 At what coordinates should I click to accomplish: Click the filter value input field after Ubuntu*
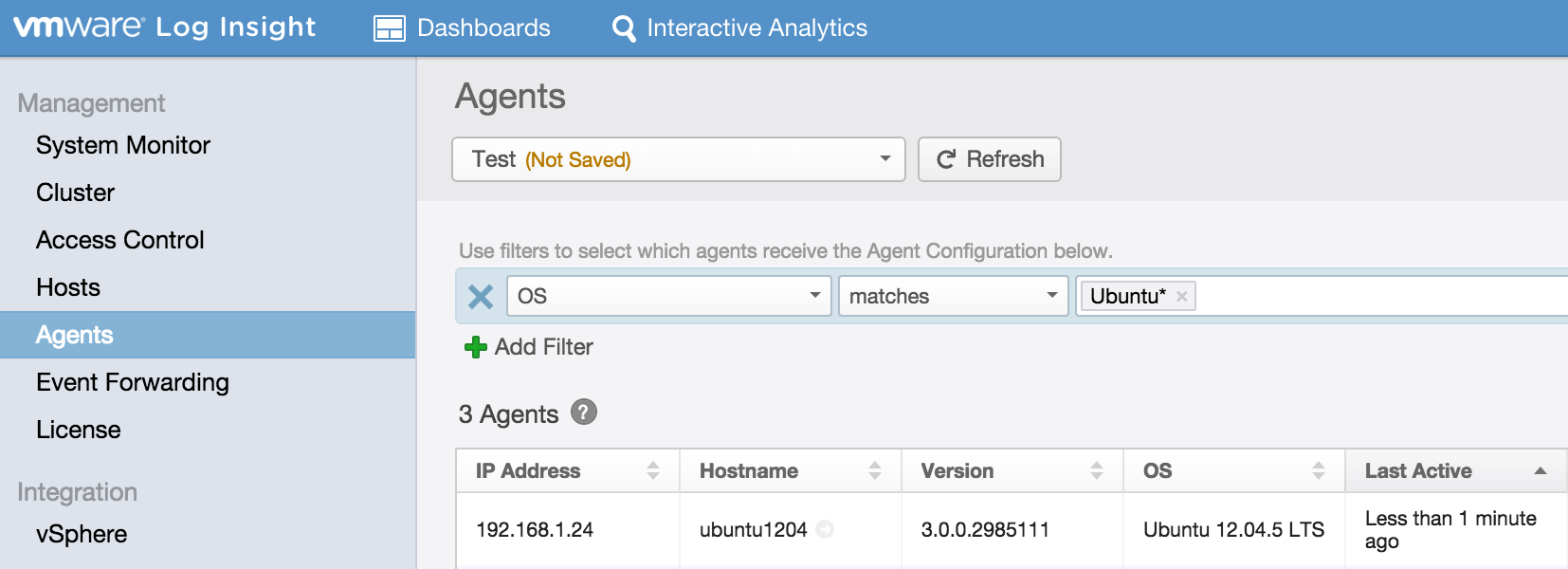[x=1375, y=296]
